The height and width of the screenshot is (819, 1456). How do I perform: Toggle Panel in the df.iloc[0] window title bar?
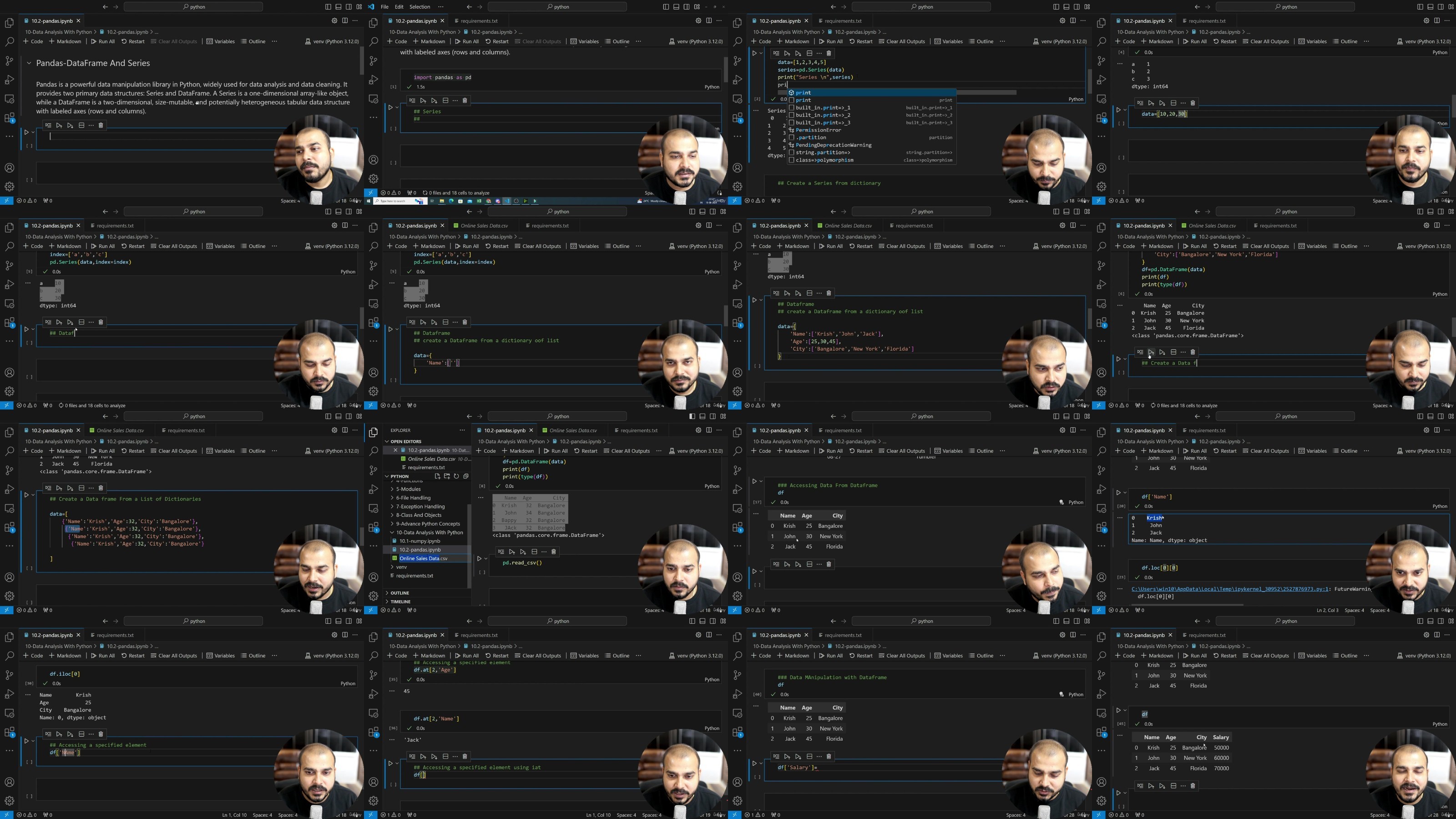click(338, 621)
